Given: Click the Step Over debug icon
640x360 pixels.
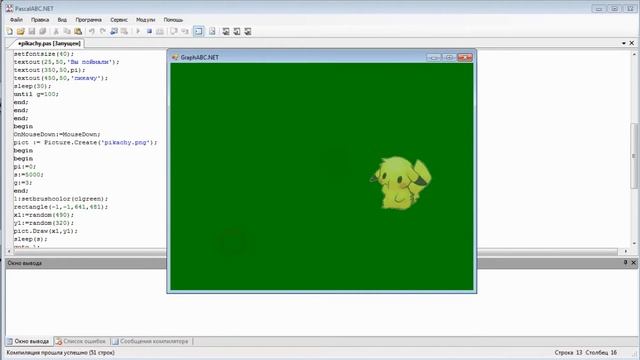Looking at the screenshot, I should click(174, 31).
